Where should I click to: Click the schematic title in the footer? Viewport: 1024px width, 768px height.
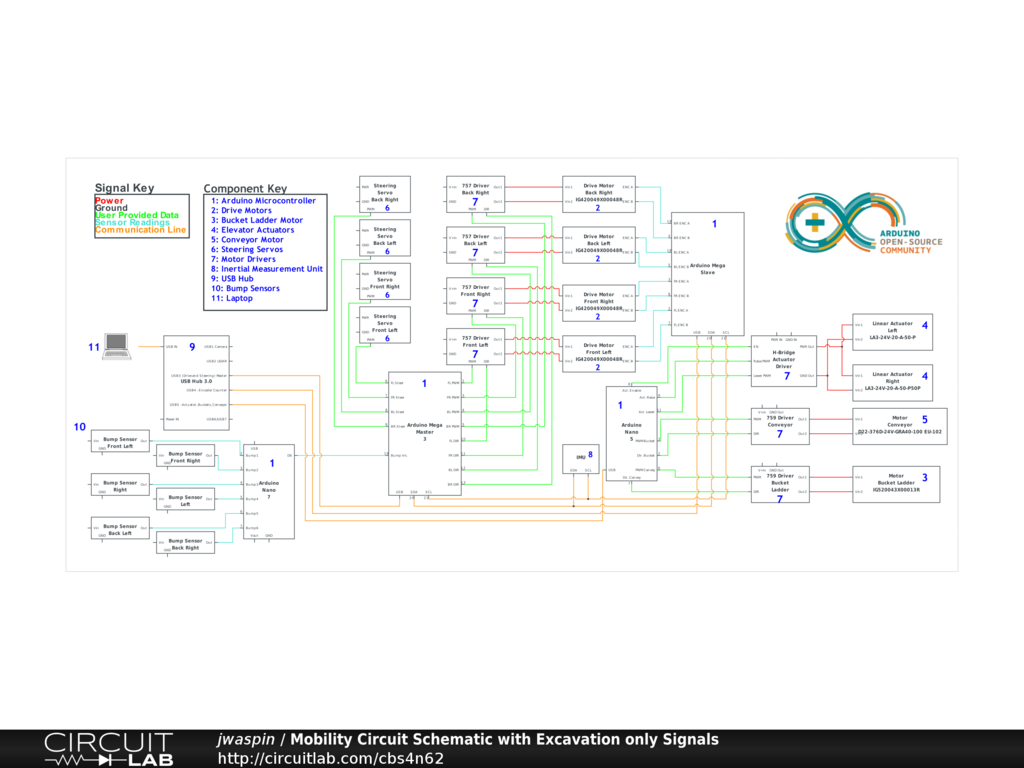click(504, 740)
